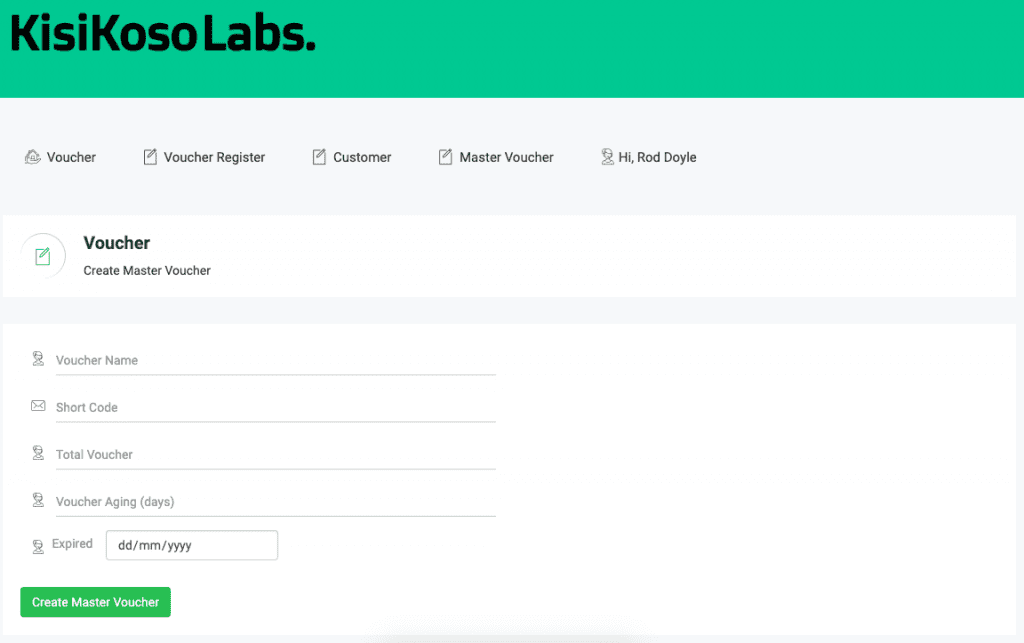This screenshot has height=643, width=1024.
Task: Focus the Voucher Name text field
Action: [x=275, y=360]
